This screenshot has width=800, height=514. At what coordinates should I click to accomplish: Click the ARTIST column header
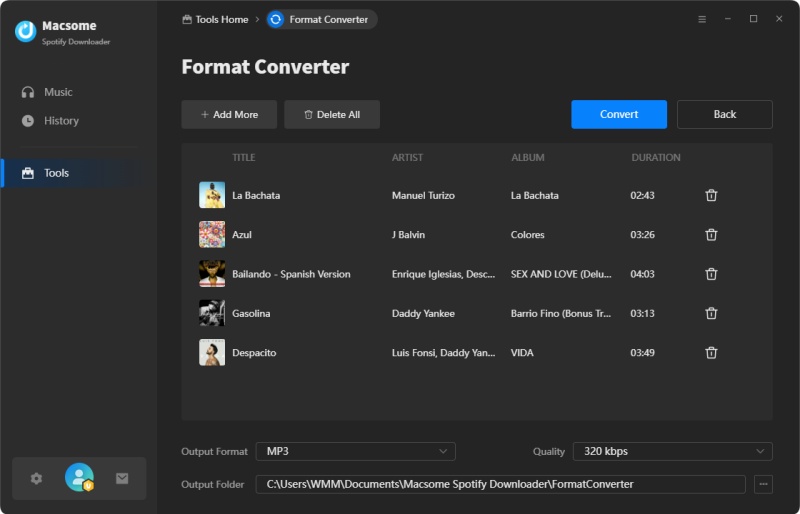click(407, 157)
